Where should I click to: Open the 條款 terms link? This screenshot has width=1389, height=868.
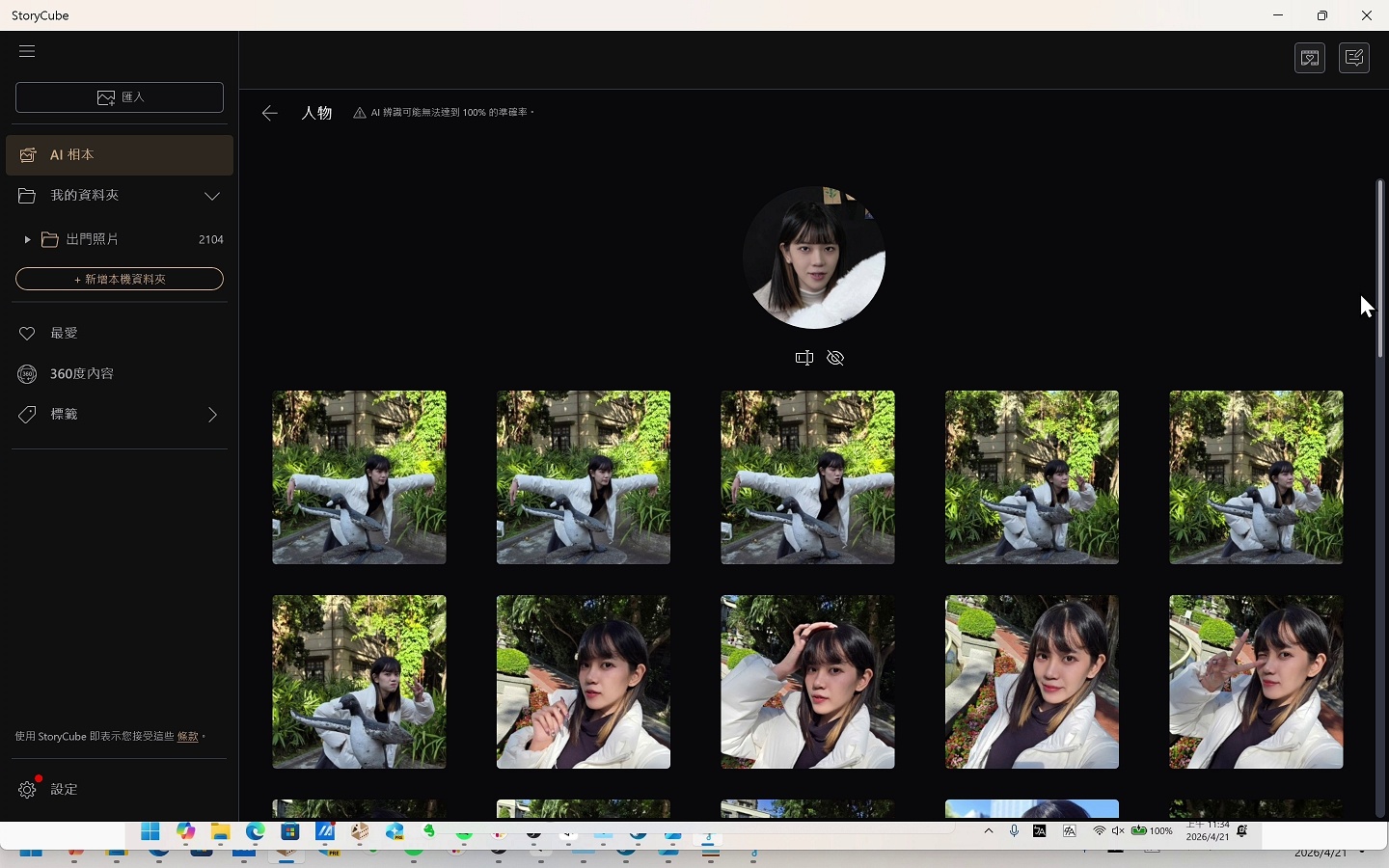[x=188, y=736]
